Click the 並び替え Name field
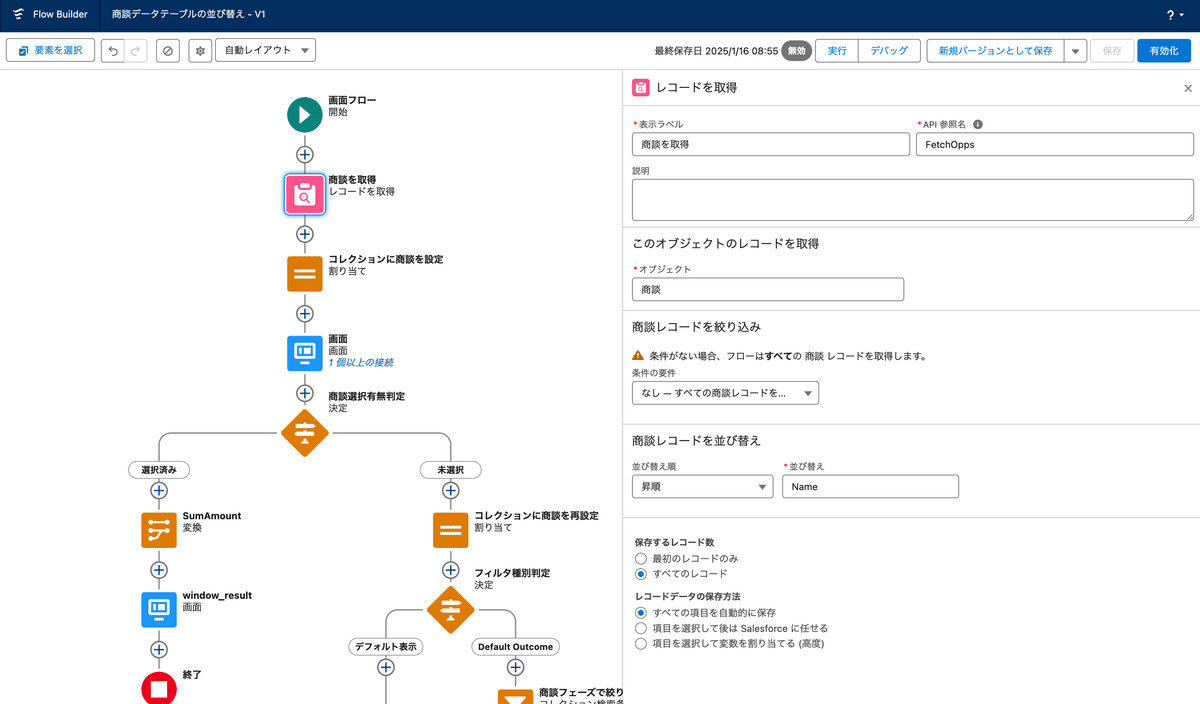Viewport: 1200px width, 704px height. (870, 486)
